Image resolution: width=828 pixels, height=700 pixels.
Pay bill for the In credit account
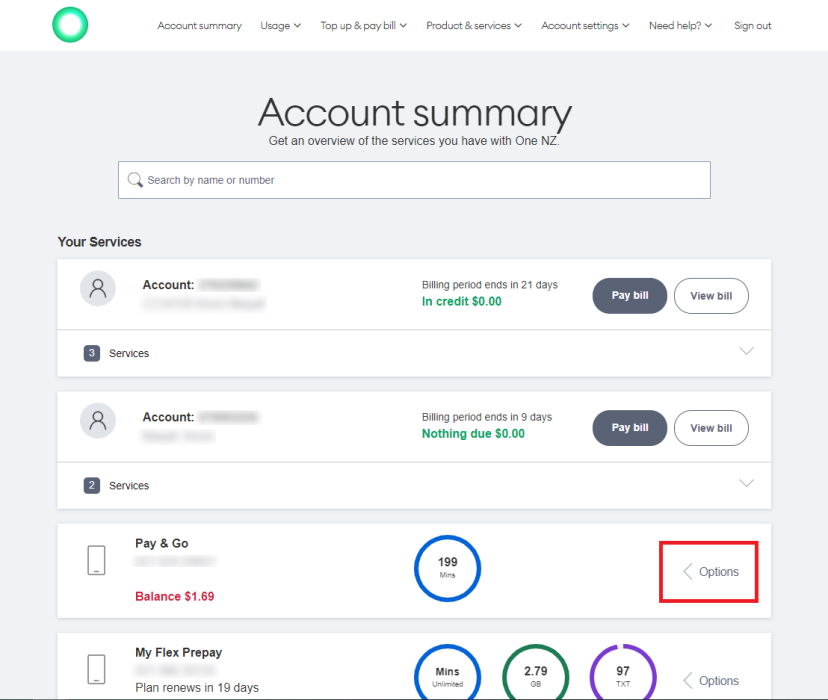tap(630, 296)
